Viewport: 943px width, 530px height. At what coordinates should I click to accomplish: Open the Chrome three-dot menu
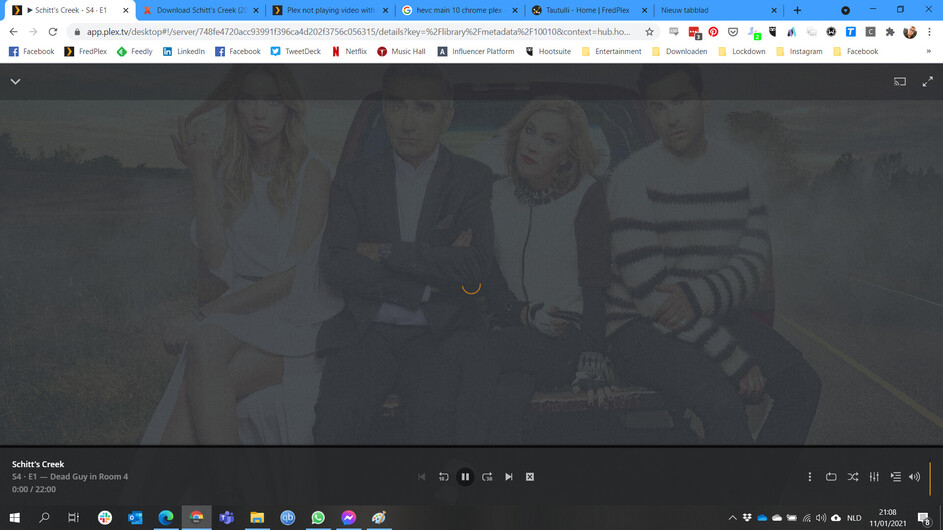[x=929, y=32]
